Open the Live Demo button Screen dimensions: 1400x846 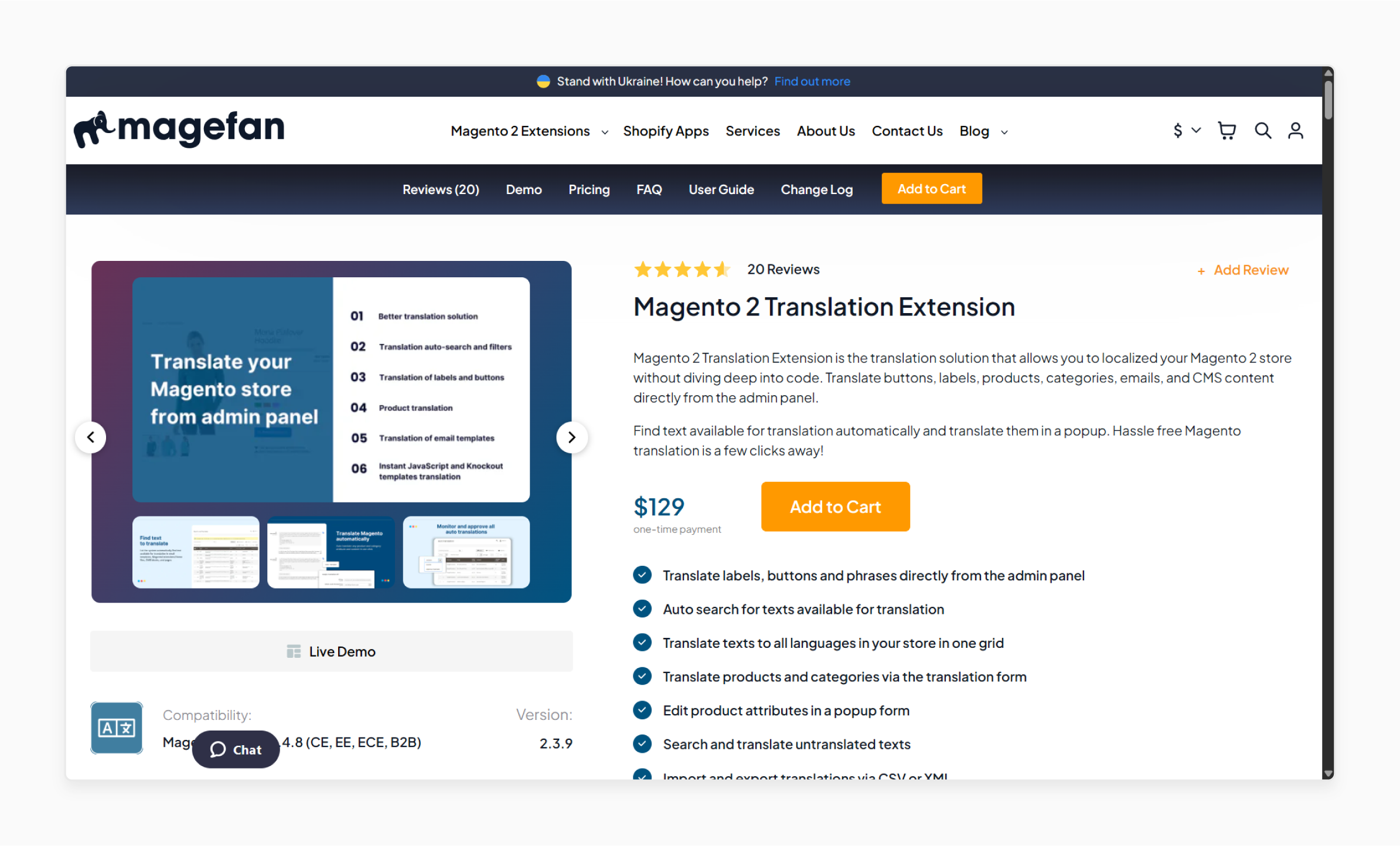coord(331,651)
